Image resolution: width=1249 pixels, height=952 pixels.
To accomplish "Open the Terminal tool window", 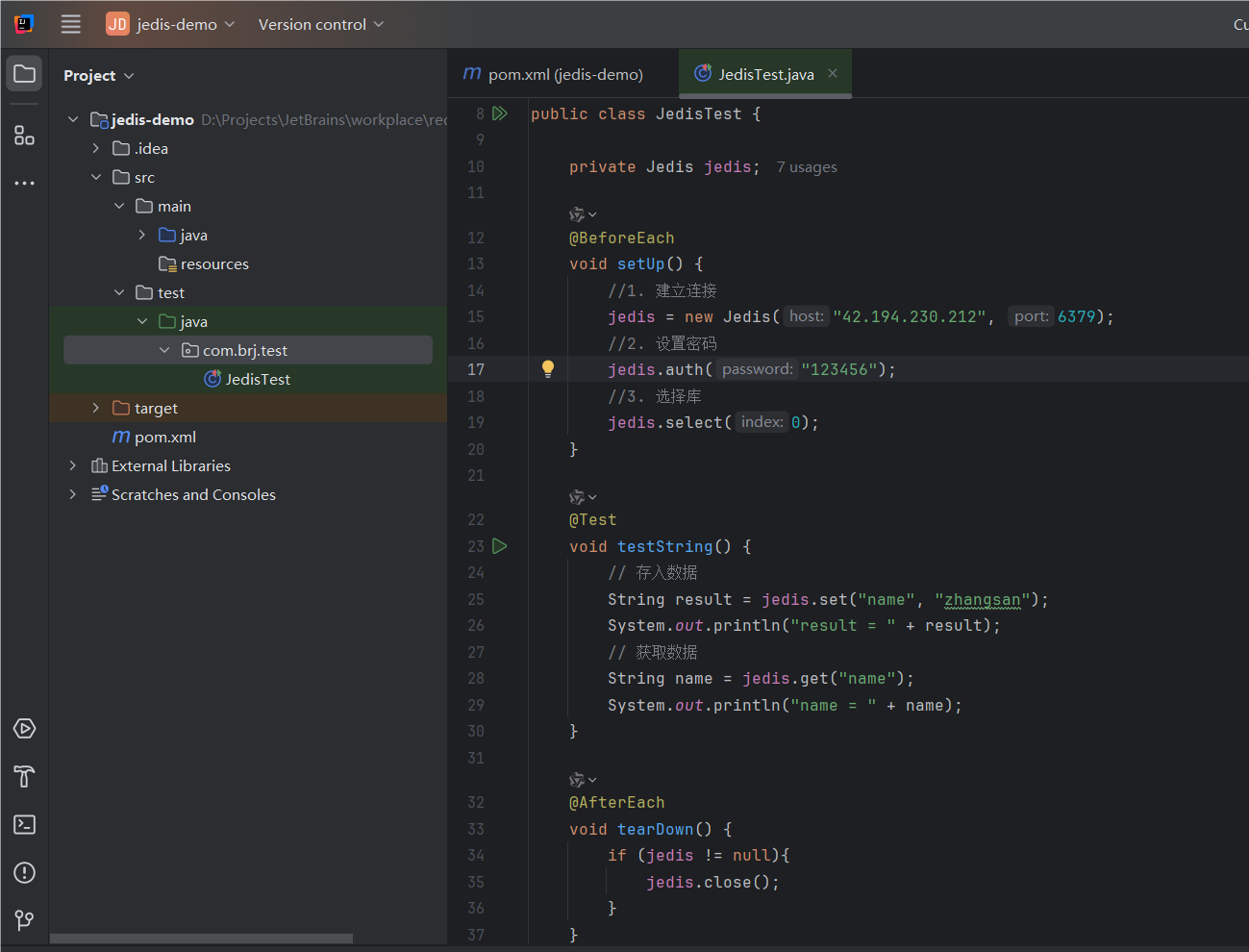I will (x=23, y=824).
